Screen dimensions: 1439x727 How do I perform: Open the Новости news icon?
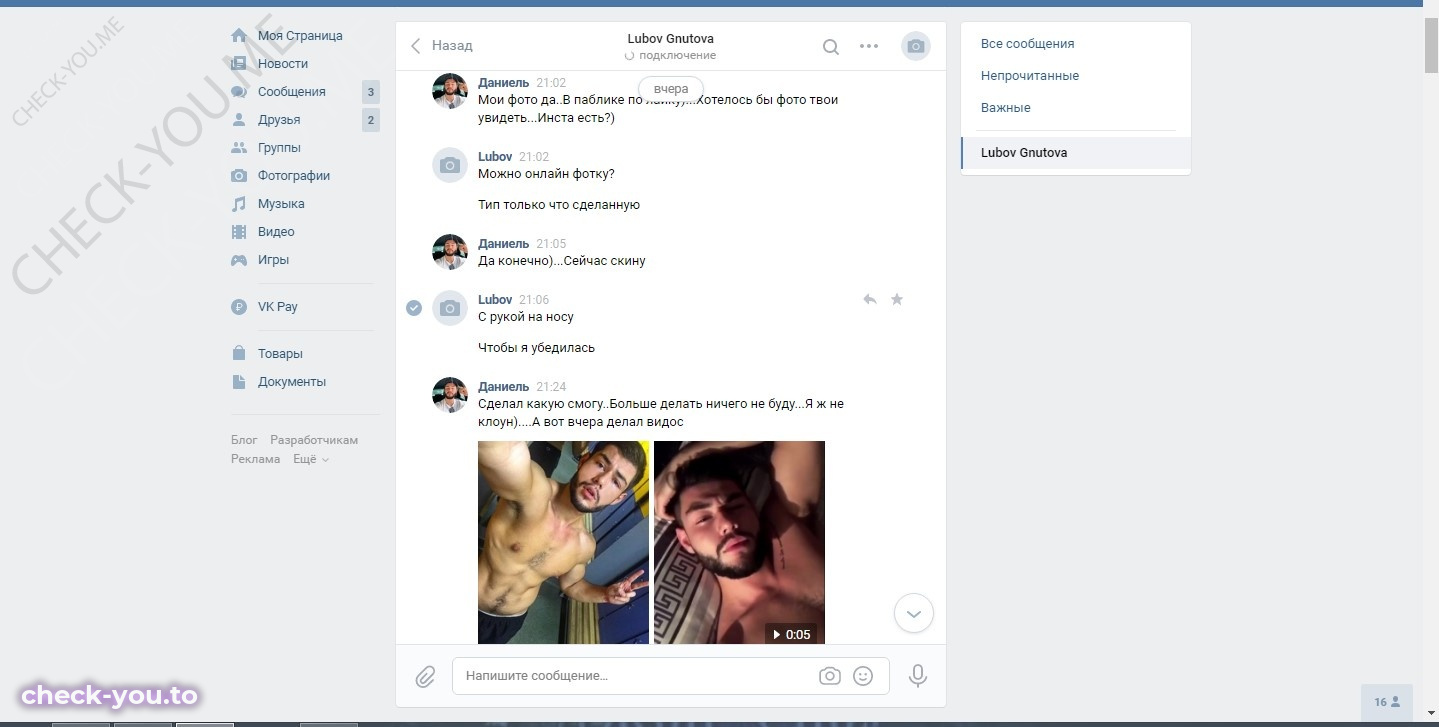pyautogui.click(x=239, y=64)
